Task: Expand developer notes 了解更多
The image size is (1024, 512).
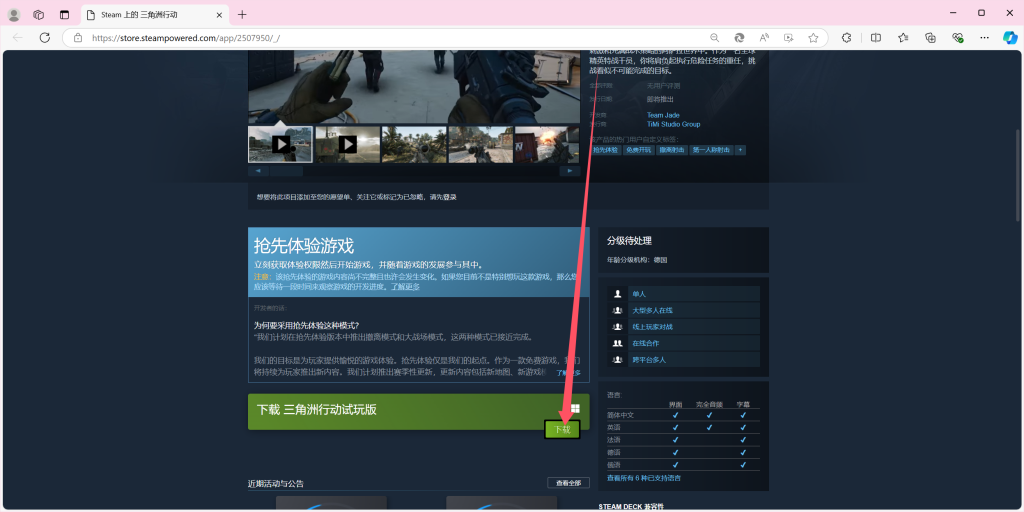Action: [x=568, y=373]
